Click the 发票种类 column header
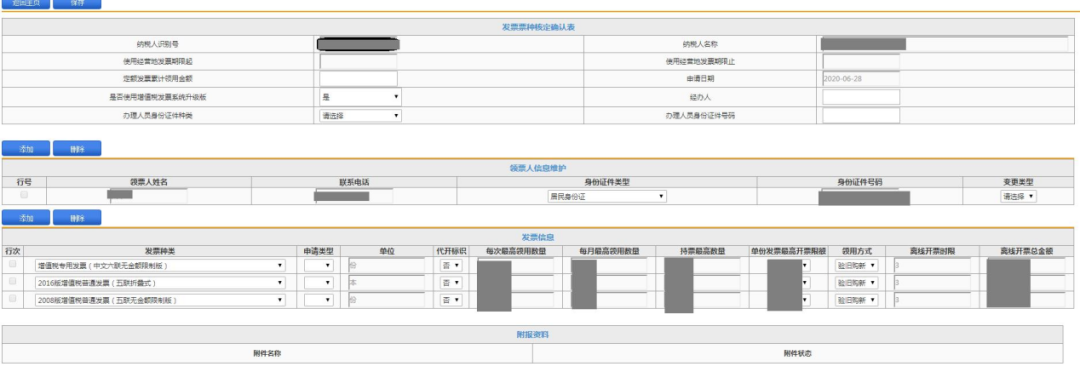 pyautogui.click(x=160, y=251)
